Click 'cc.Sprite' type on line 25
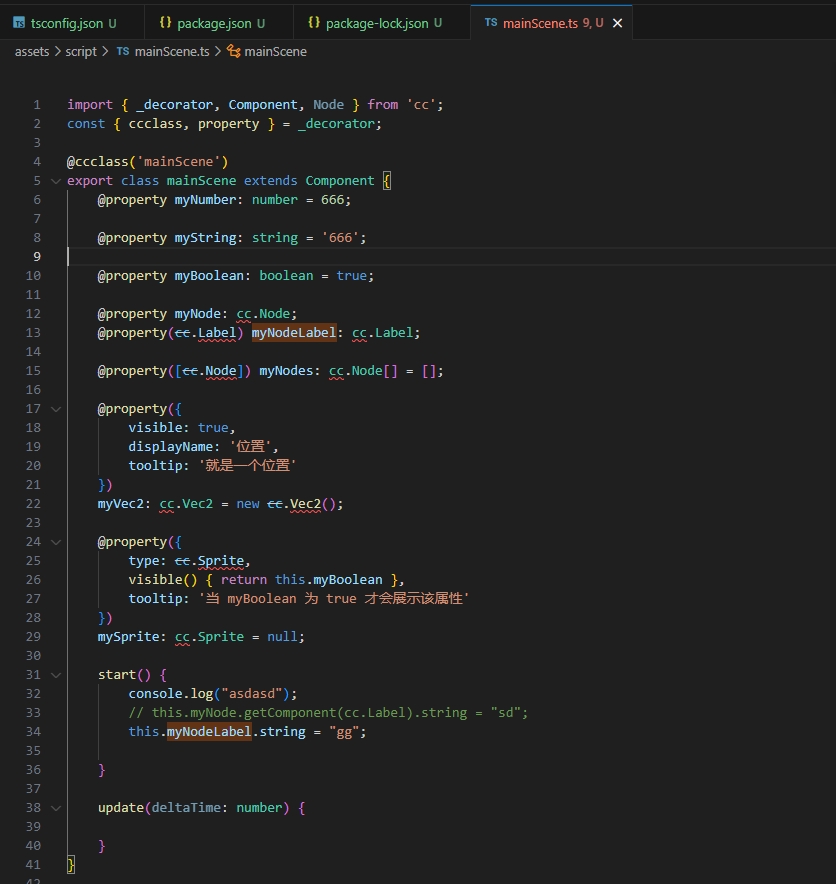The width and height of the screenshot is (836, 884). [x=209, y=561]
